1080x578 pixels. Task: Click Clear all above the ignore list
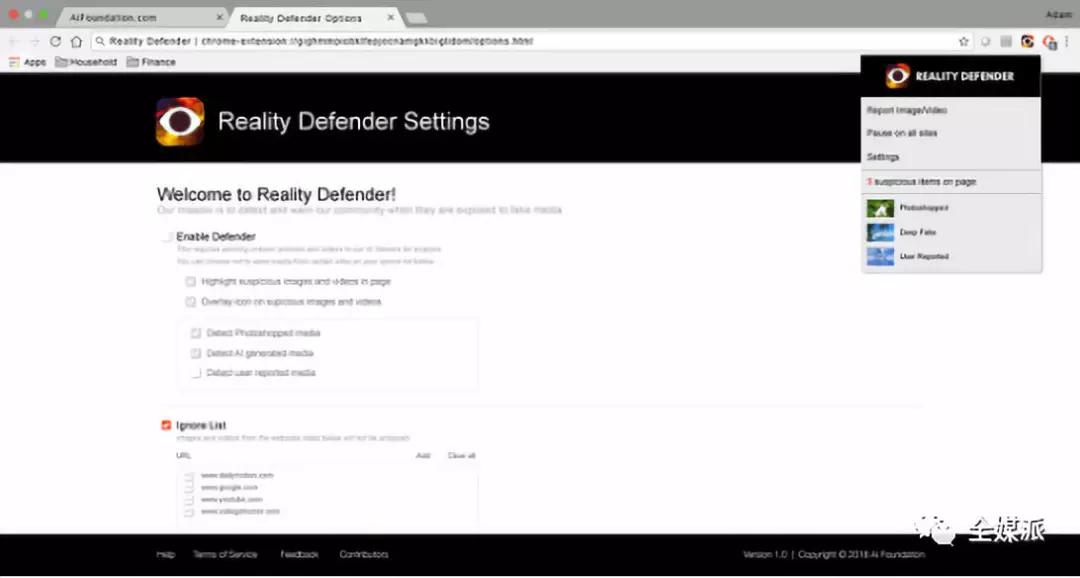(461, 456)
